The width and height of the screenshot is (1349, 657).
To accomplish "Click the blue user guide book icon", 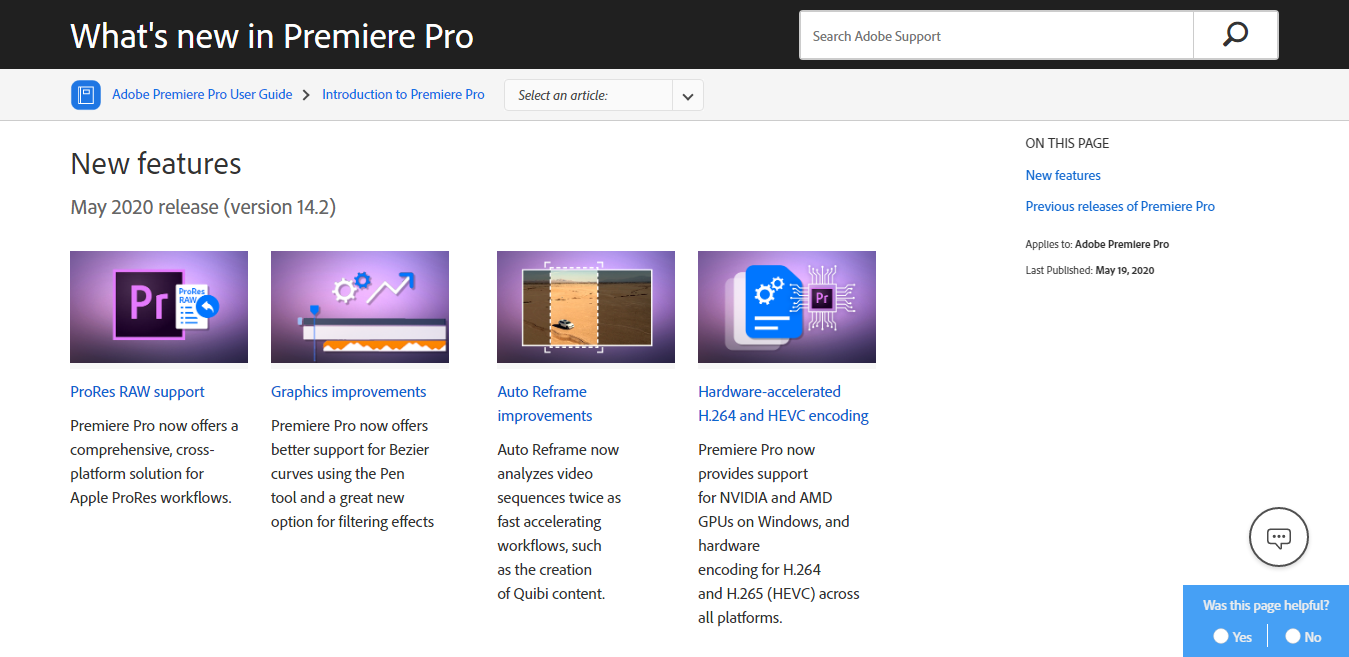I will [86, 95].
